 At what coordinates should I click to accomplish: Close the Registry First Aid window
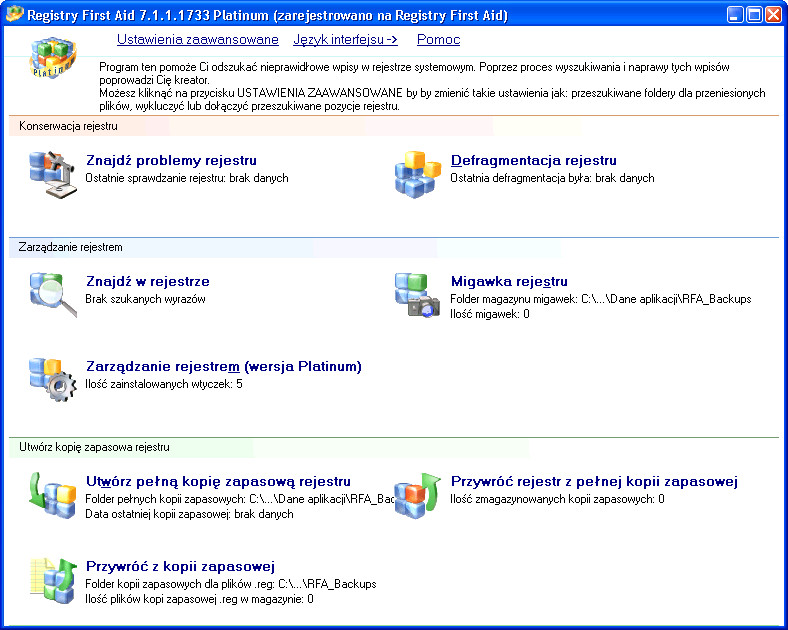[773, 14]
